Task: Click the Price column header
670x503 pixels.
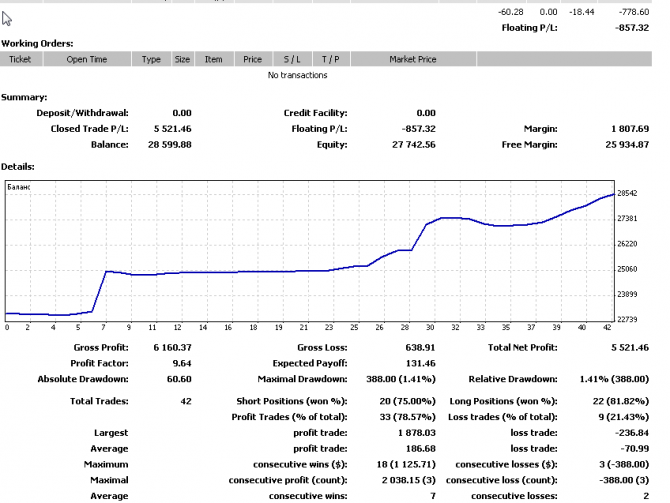Action: [x=253, y=59]
